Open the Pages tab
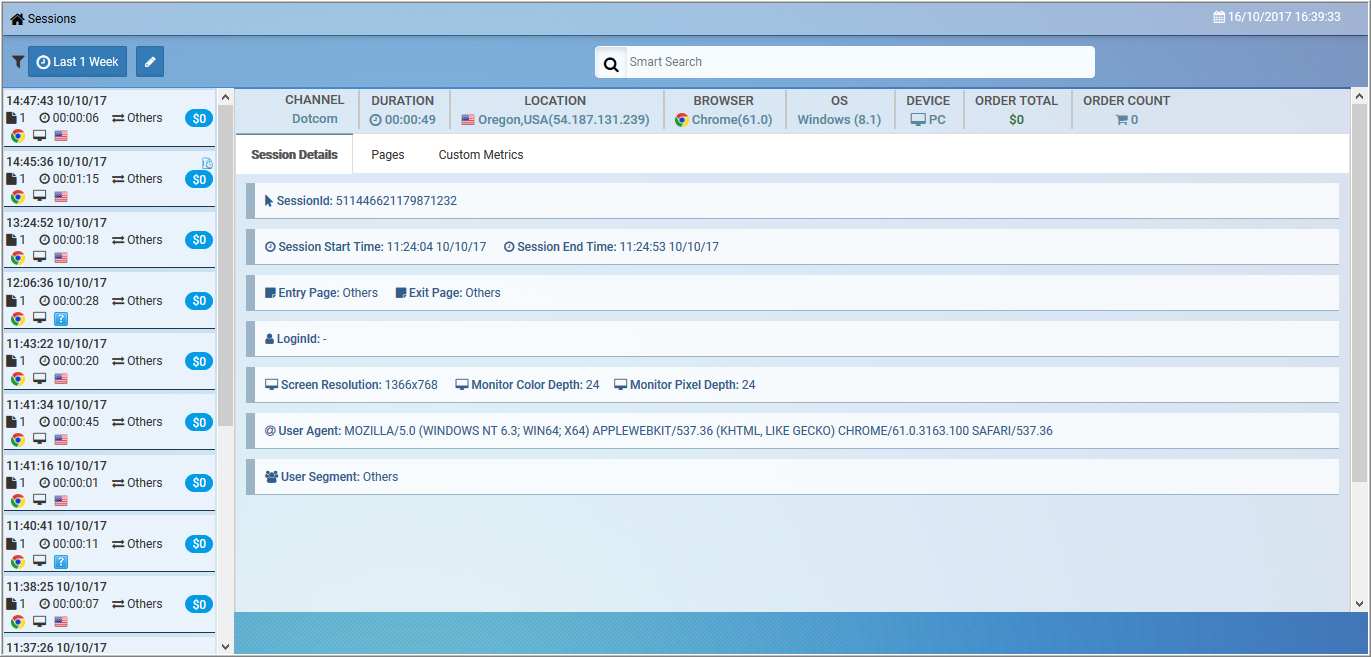The image size is (1371, 657). (x=388, y=155)
